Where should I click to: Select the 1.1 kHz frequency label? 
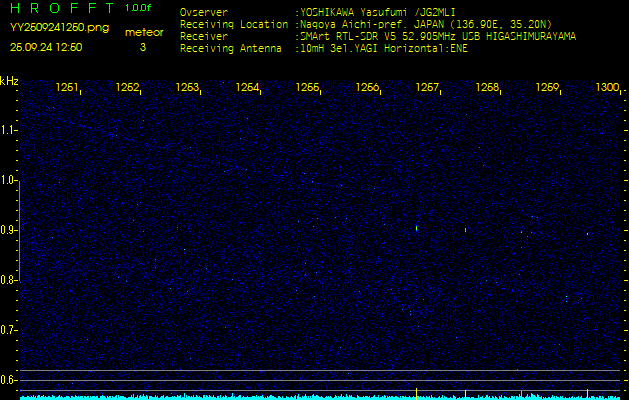point(9,130)
